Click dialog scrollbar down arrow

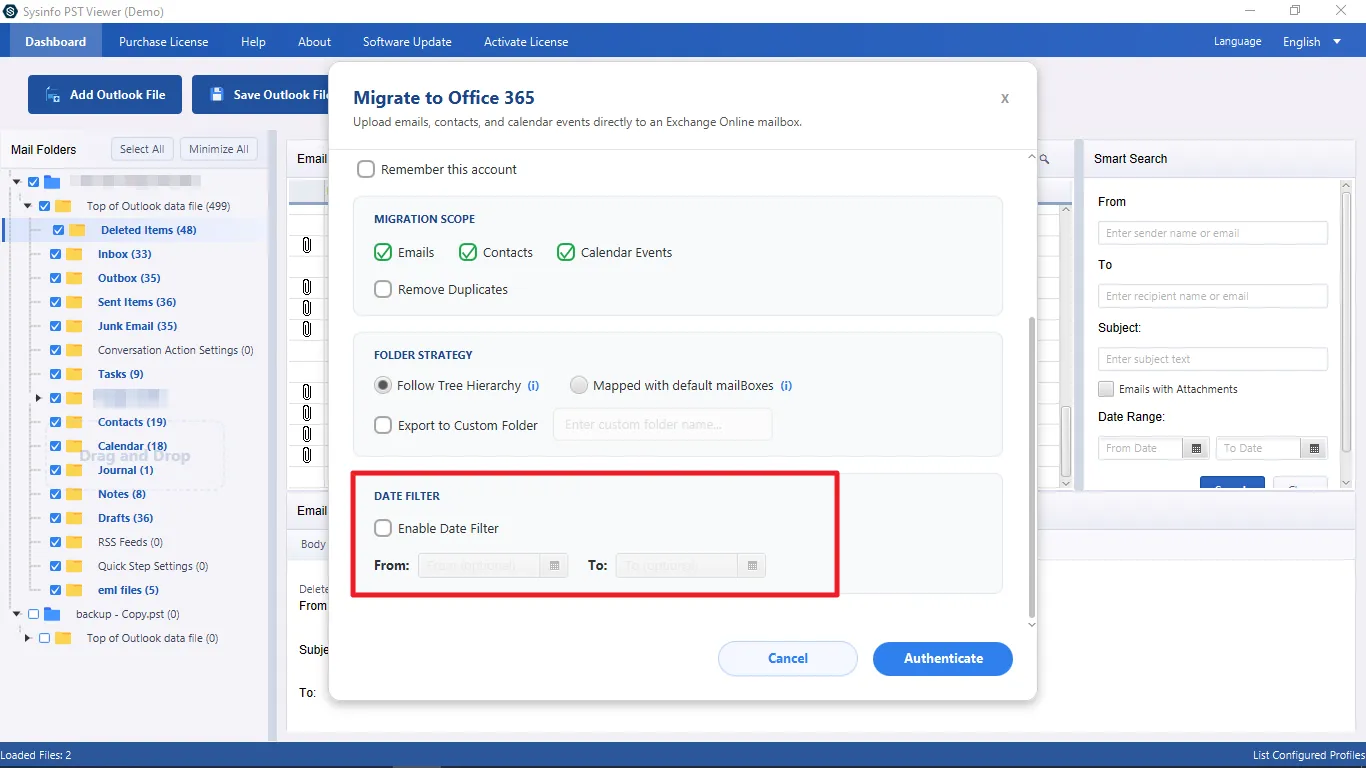point(1032,625)
